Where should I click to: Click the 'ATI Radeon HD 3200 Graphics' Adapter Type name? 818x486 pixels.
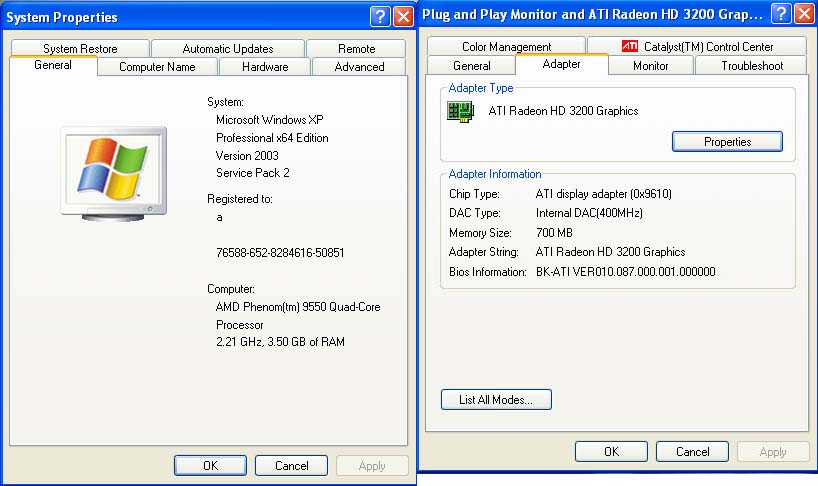point(563,111)
